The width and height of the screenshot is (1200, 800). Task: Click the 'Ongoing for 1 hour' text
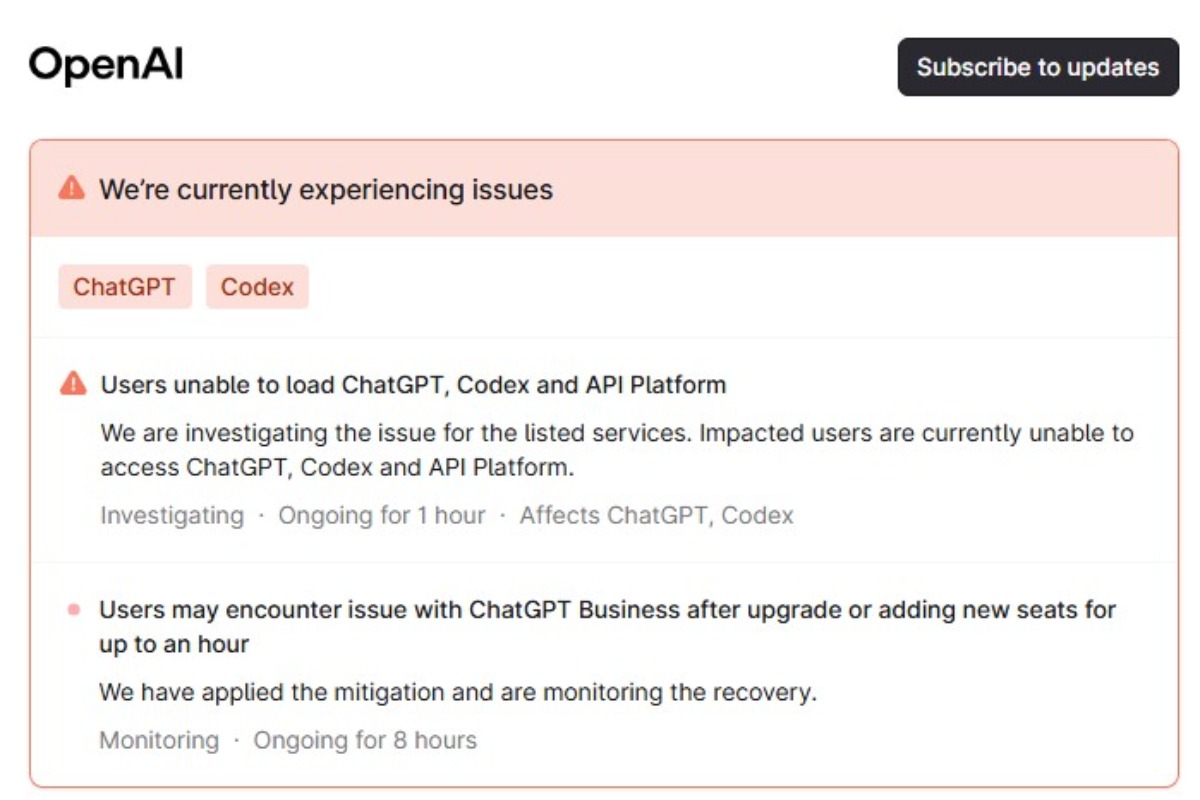pyautogui.click(x=381, y=516)
